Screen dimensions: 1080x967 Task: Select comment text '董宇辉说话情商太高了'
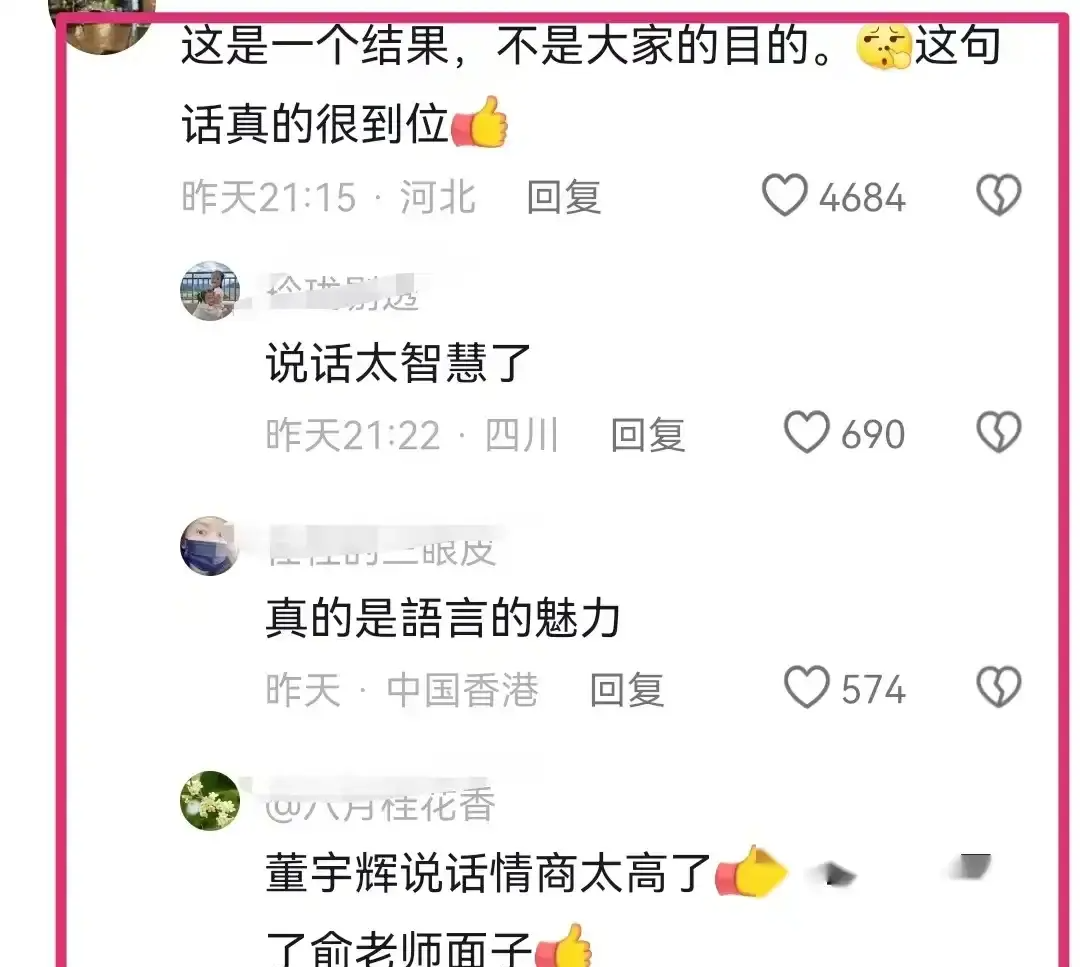(488, 873)
